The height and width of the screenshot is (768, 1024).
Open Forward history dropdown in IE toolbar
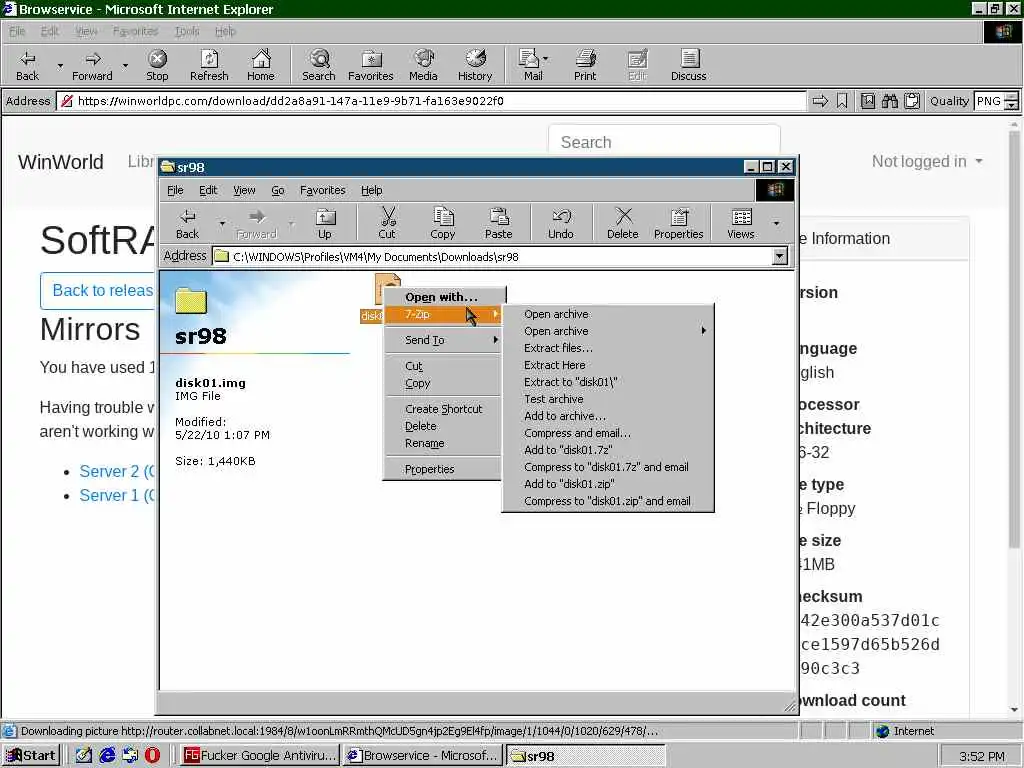pos(125,65)
